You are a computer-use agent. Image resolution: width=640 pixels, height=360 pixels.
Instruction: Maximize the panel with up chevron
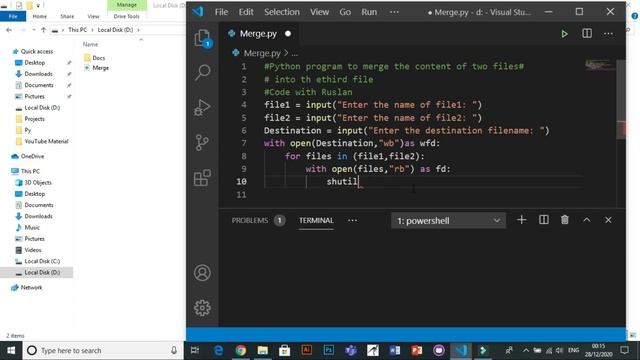pos(587,220)
